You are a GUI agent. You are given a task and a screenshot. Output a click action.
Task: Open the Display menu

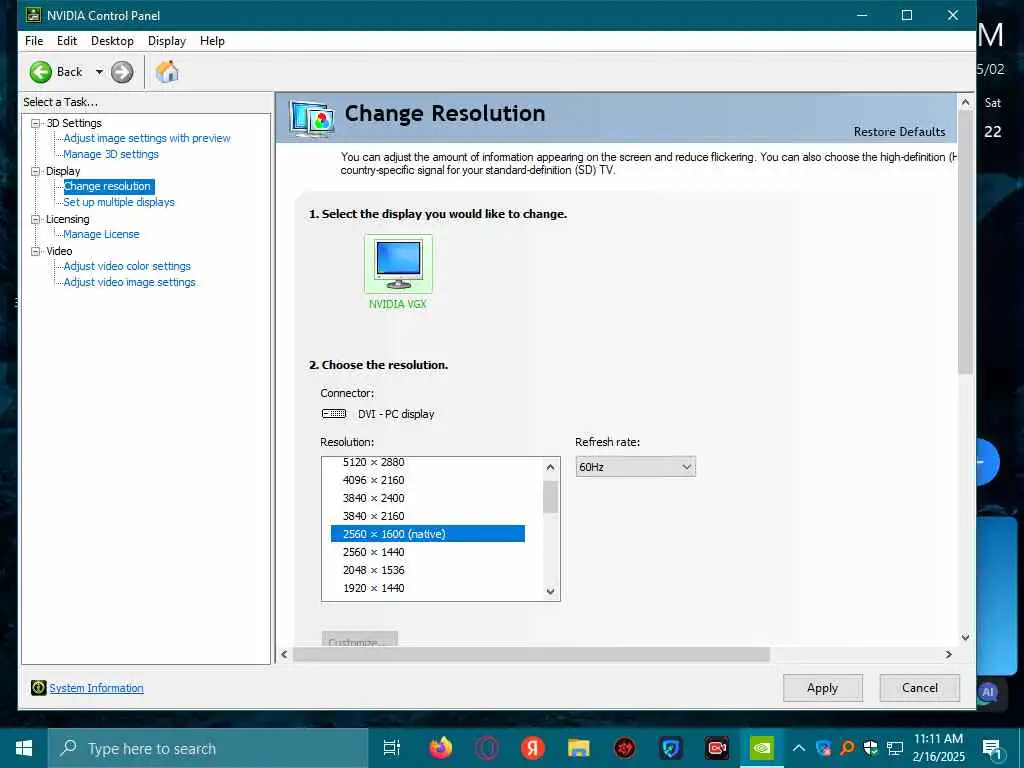[167, 40]
